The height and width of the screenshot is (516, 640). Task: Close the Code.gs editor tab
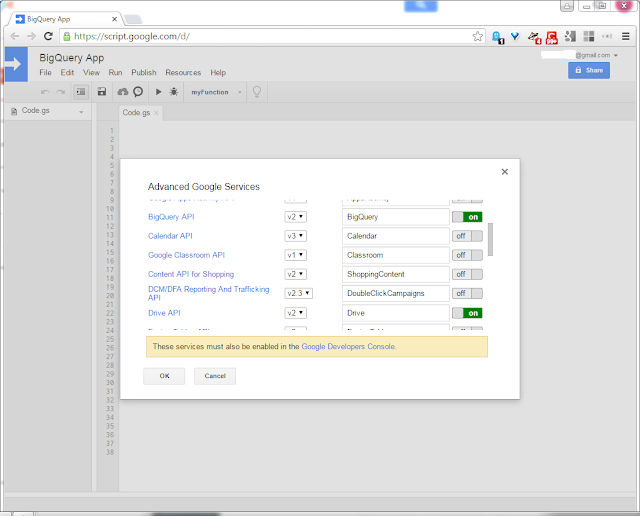(x=156, y=113)
